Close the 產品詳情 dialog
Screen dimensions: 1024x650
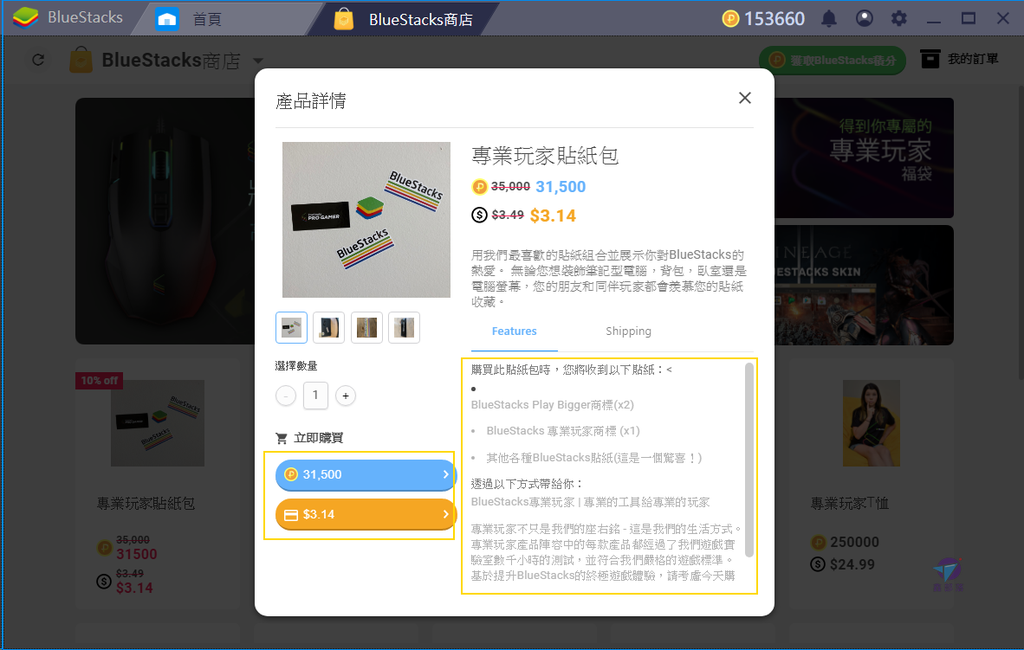pyautogui.click(x=744, y=98)
